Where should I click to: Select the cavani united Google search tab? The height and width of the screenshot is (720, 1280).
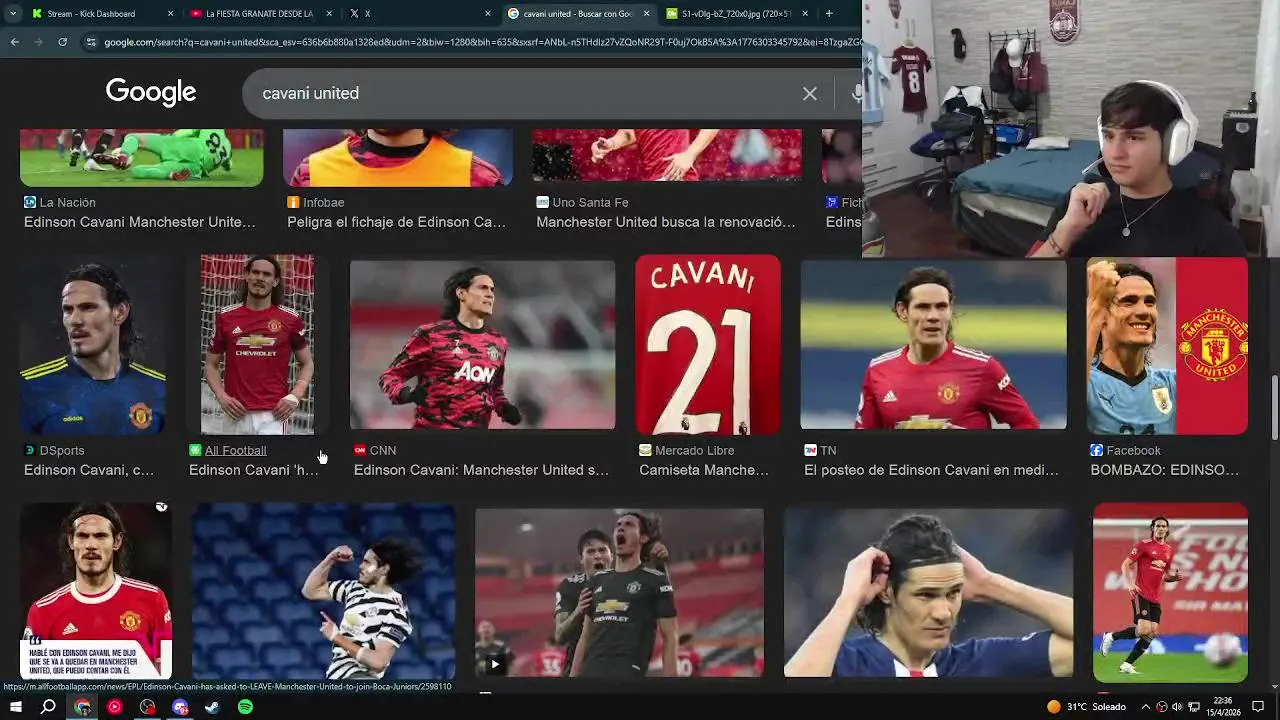tap(579, 14)
